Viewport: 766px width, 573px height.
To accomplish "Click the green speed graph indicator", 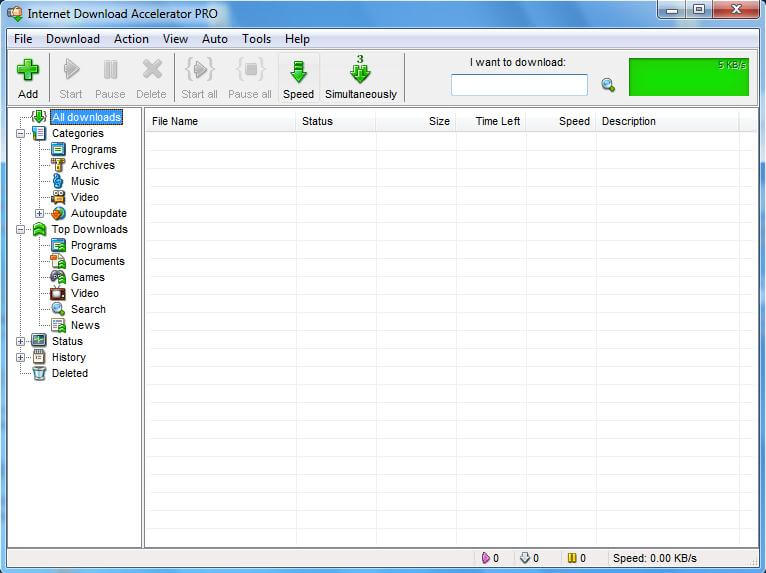I will 689,77.
